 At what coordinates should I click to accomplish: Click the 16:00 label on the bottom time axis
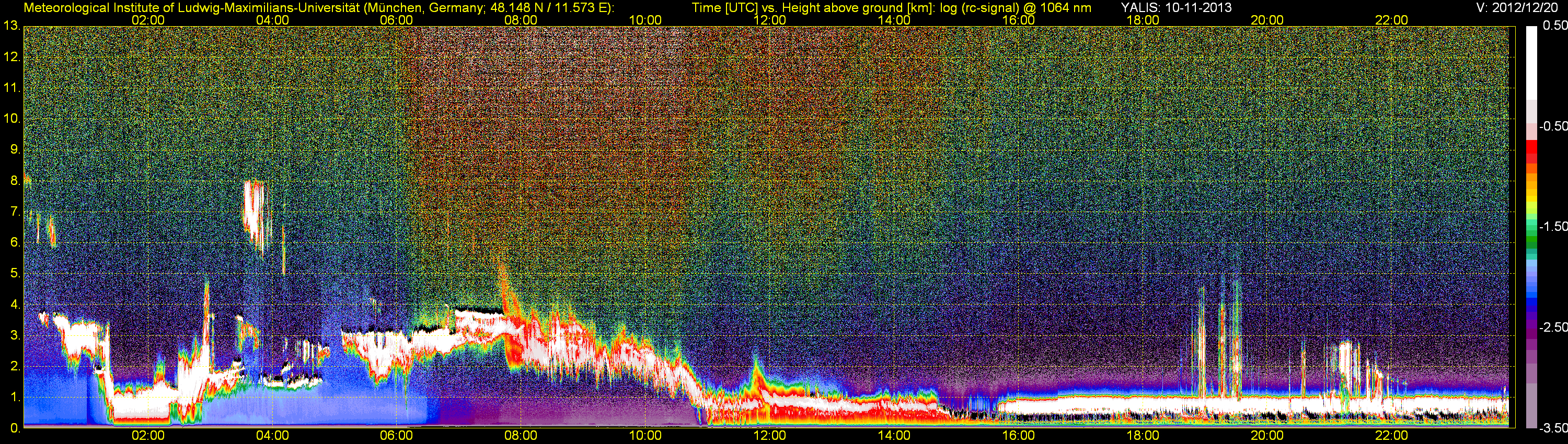(x=1018, y=436)
